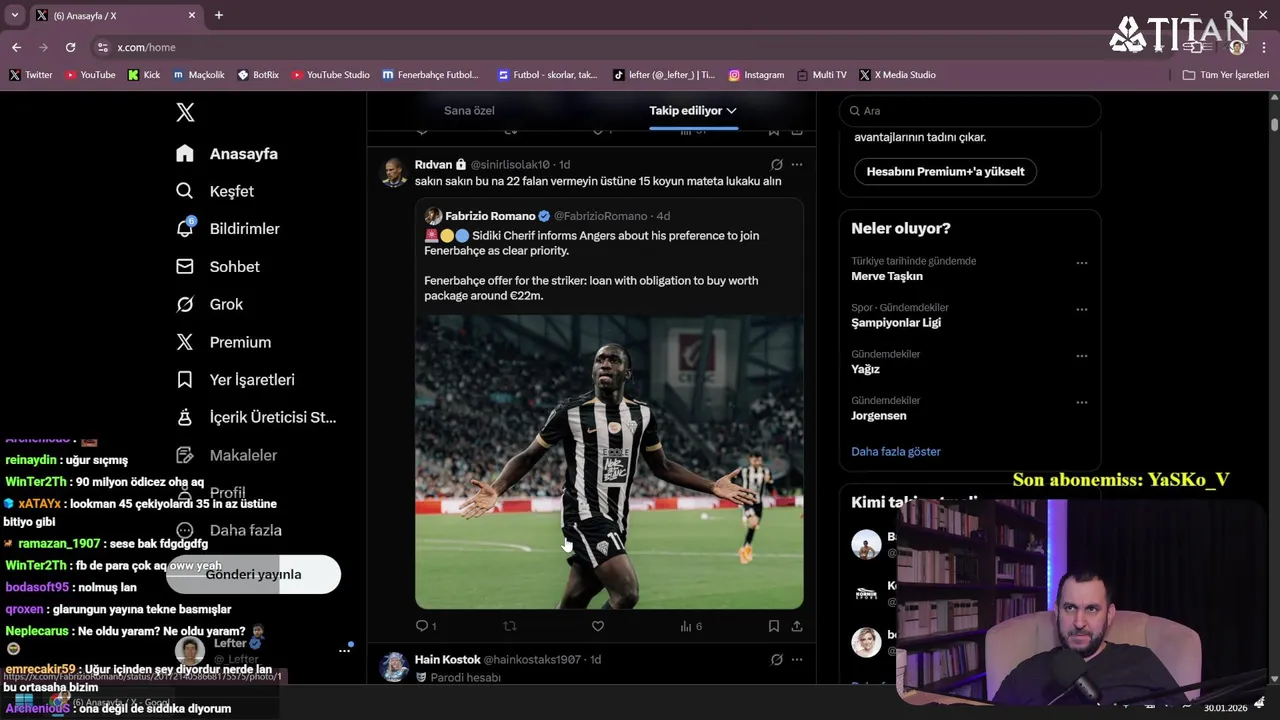This screenshot has width=1280, height=720.
Task: Open more options for Jorgensen trend
Action: (1081, 402)
